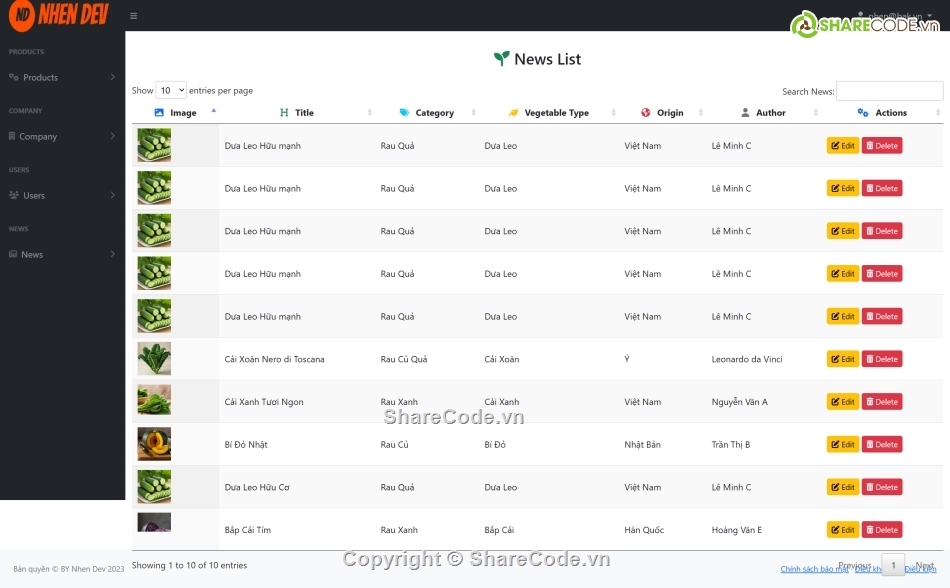Click the hamburger menu toggle icon
The width and height of the screenshot is (950, 588).
click(133, 16)
